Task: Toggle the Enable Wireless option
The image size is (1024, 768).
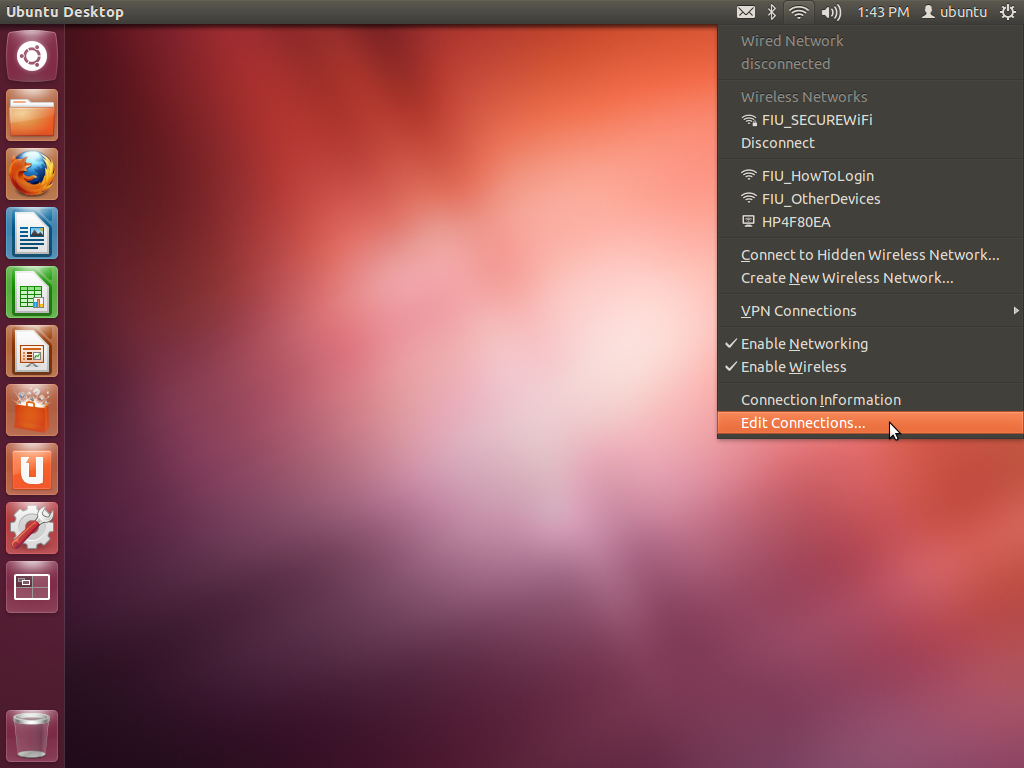Action: (x=793, y=367)
